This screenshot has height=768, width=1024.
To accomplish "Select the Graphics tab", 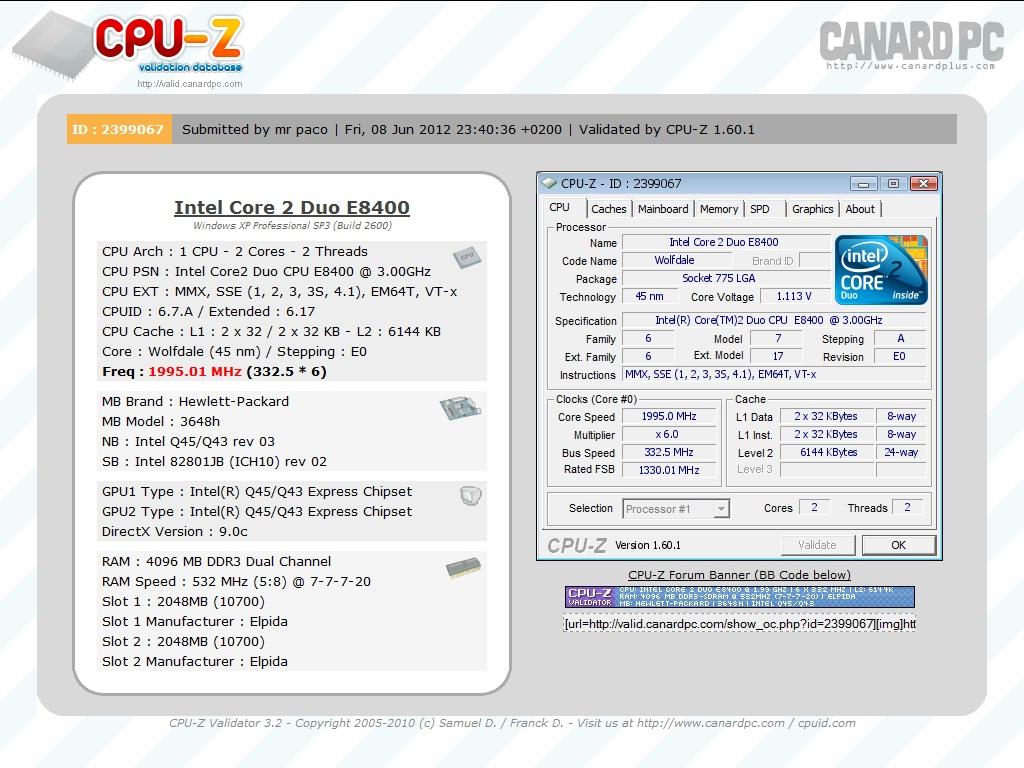I will point(812,209).
